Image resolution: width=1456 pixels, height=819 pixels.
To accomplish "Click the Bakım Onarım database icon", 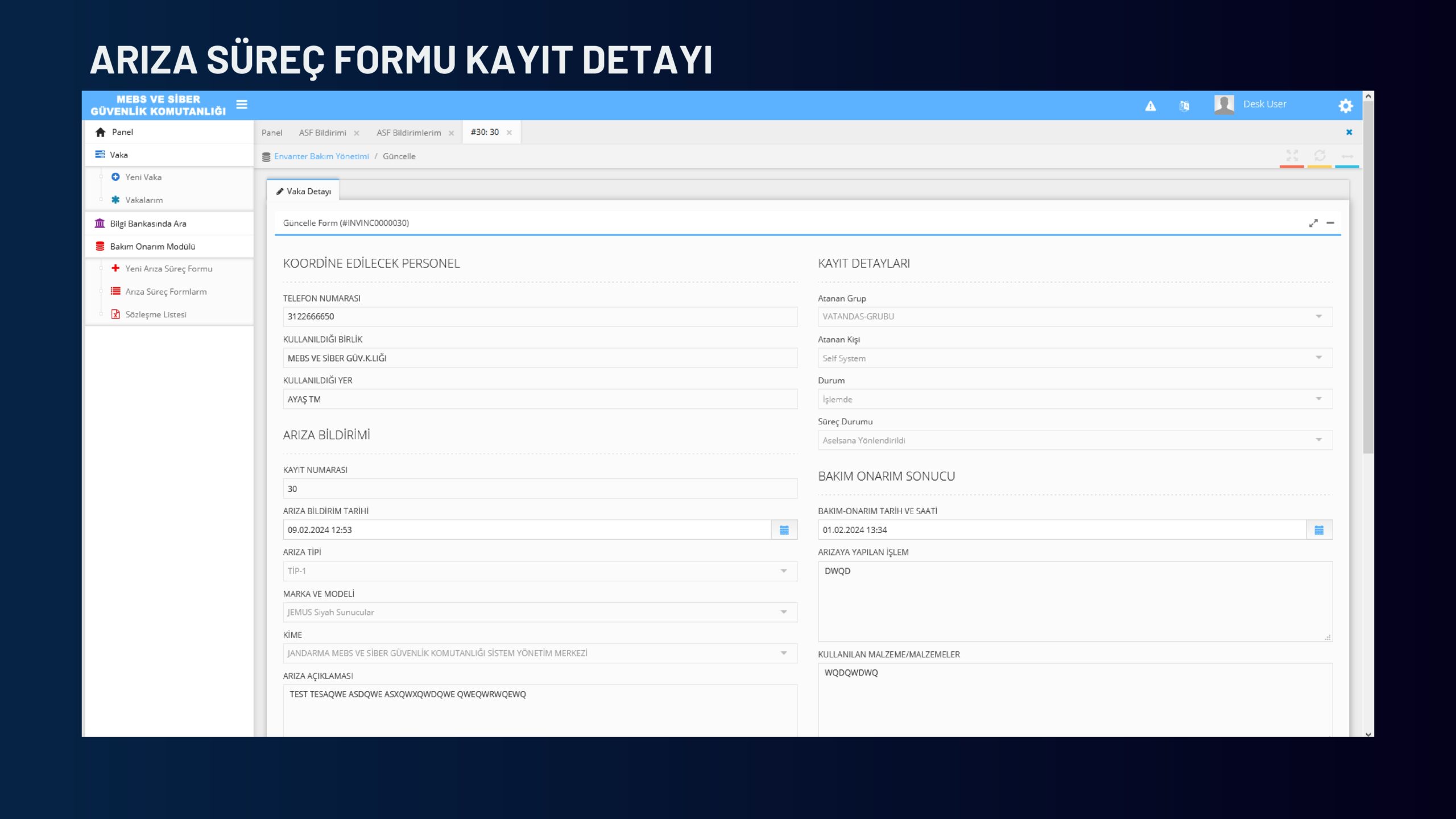I will pos(100,246).
